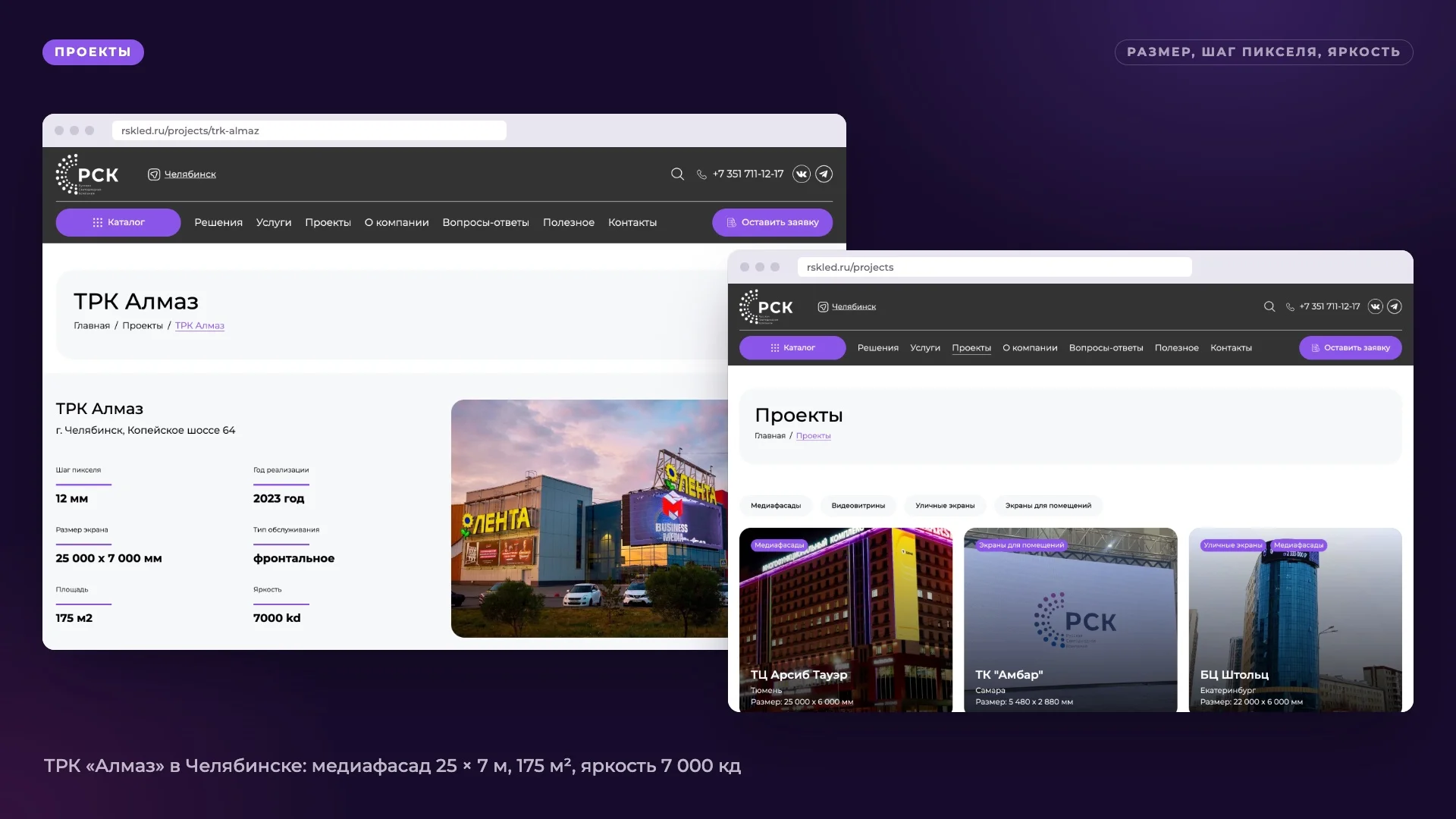This screenshot has height=819, width=1456.
Task: Open search icon in Projects window header
Action: click(x=1269, y=307)
